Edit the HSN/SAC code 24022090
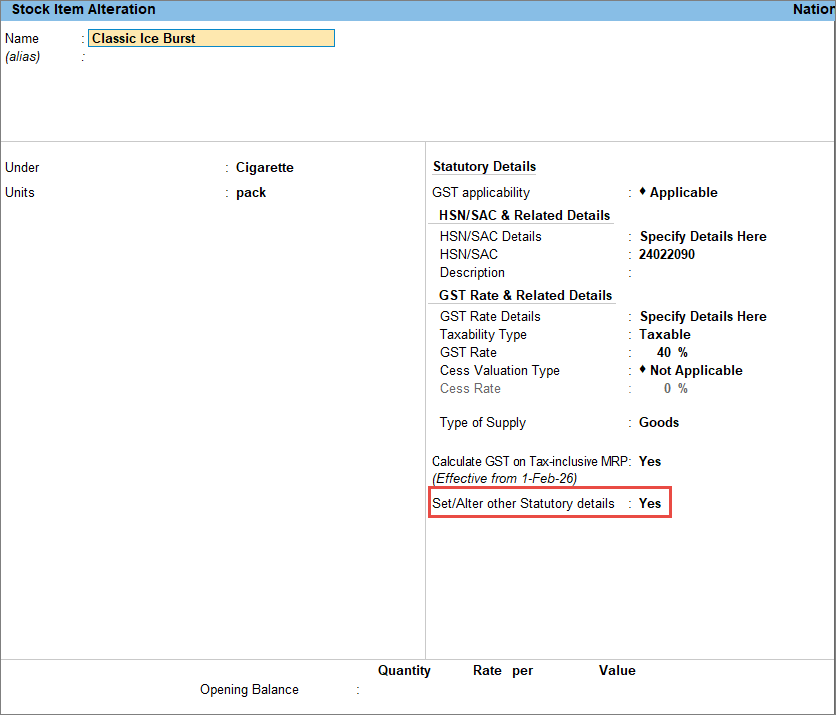 pos(667,255)
